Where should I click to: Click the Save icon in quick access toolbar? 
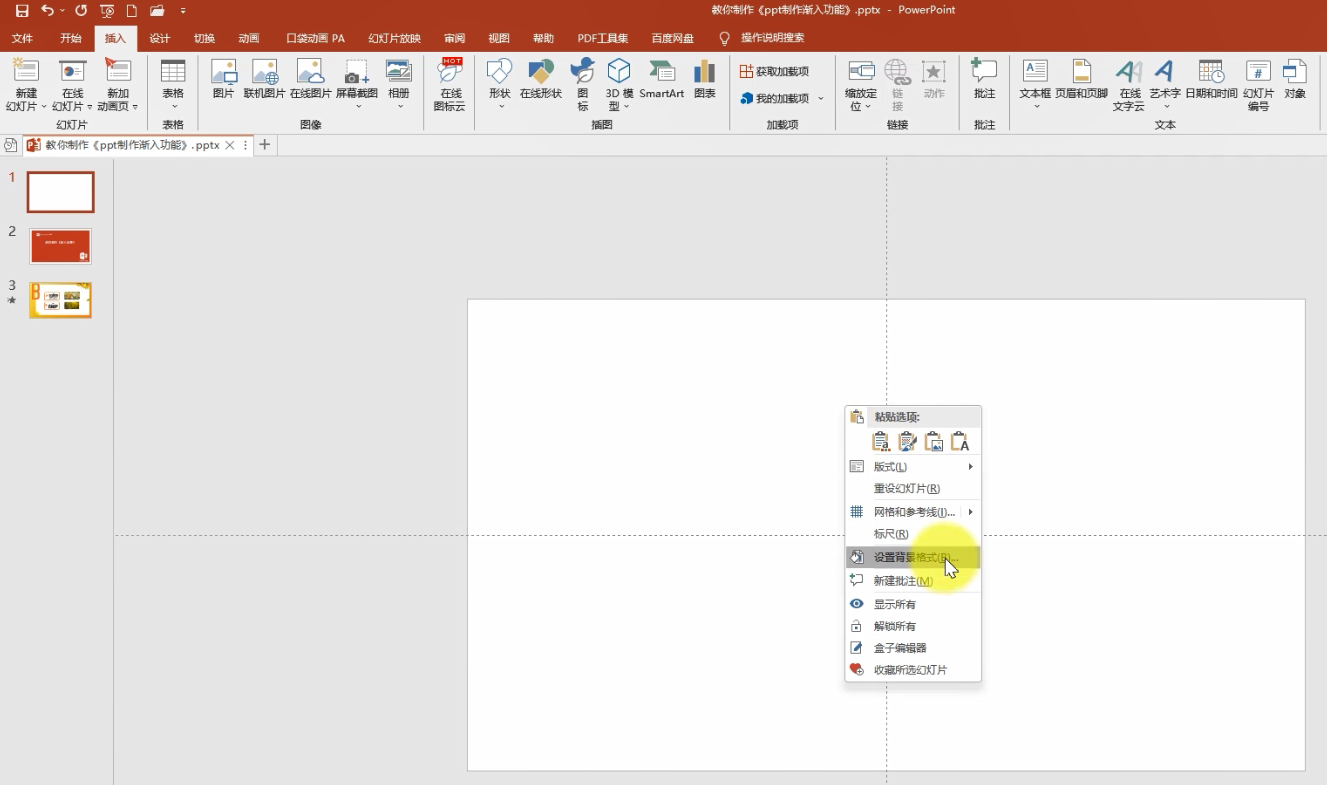click(x=22, y=10)
